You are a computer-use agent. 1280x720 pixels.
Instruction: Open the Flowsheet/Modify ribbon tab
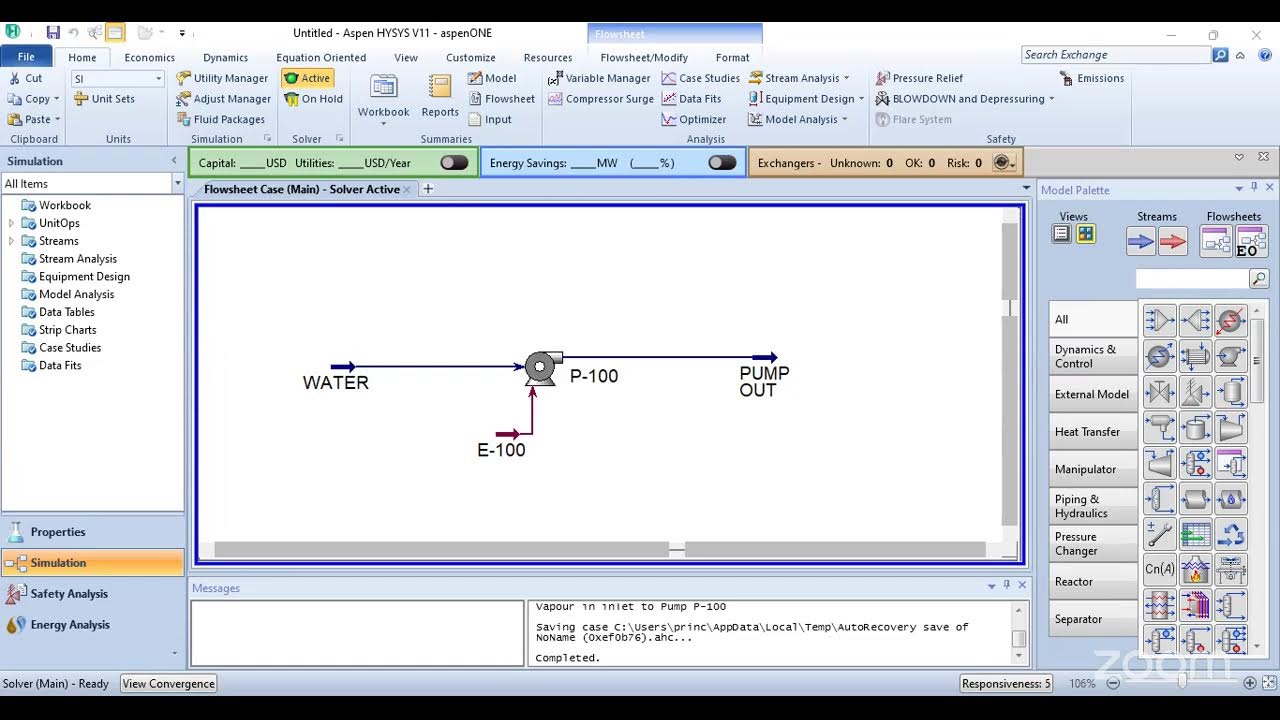pyautogui.click(x=644, y=57)
